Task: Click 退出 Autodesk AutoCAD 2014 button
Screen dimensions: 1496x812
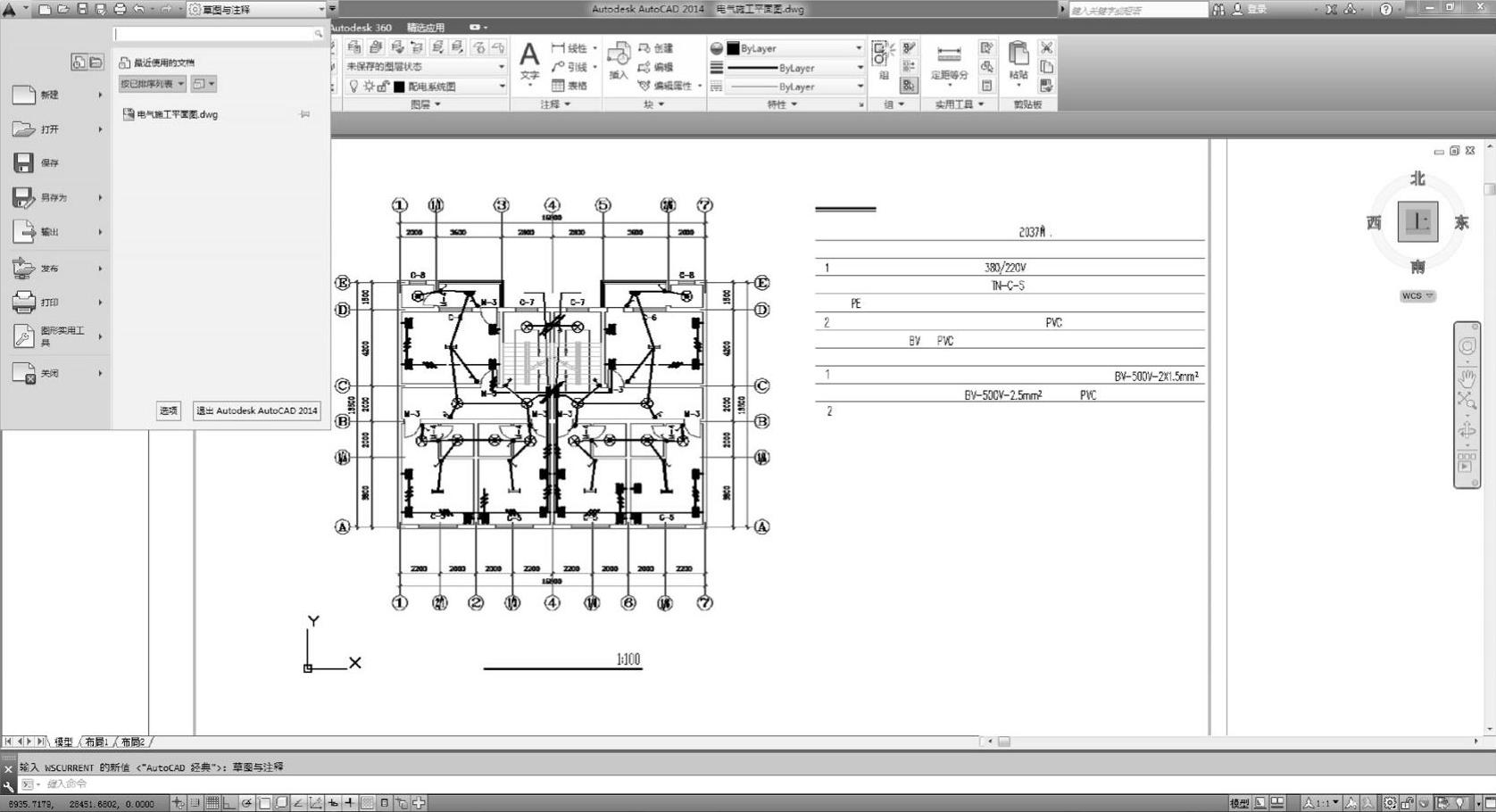Action: click(x=257, y=410)
